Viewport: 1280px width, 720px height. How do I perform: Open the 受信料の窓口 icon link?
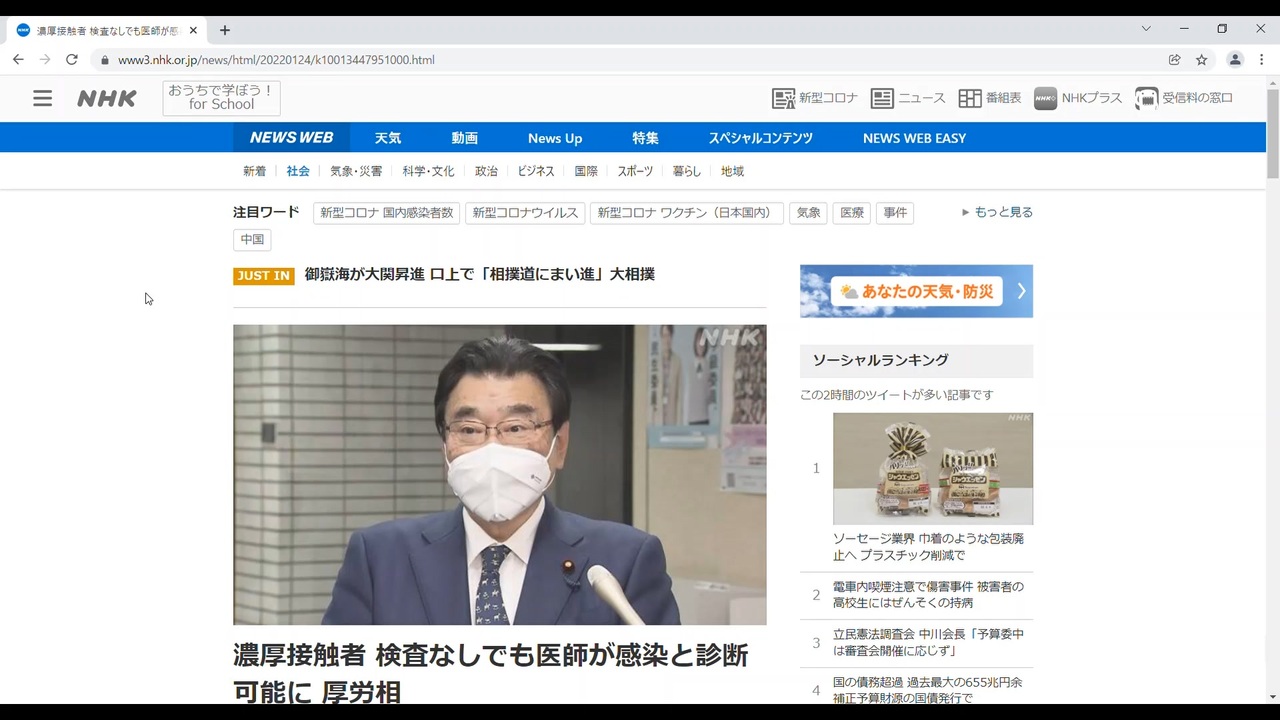tap(1184, 98)
